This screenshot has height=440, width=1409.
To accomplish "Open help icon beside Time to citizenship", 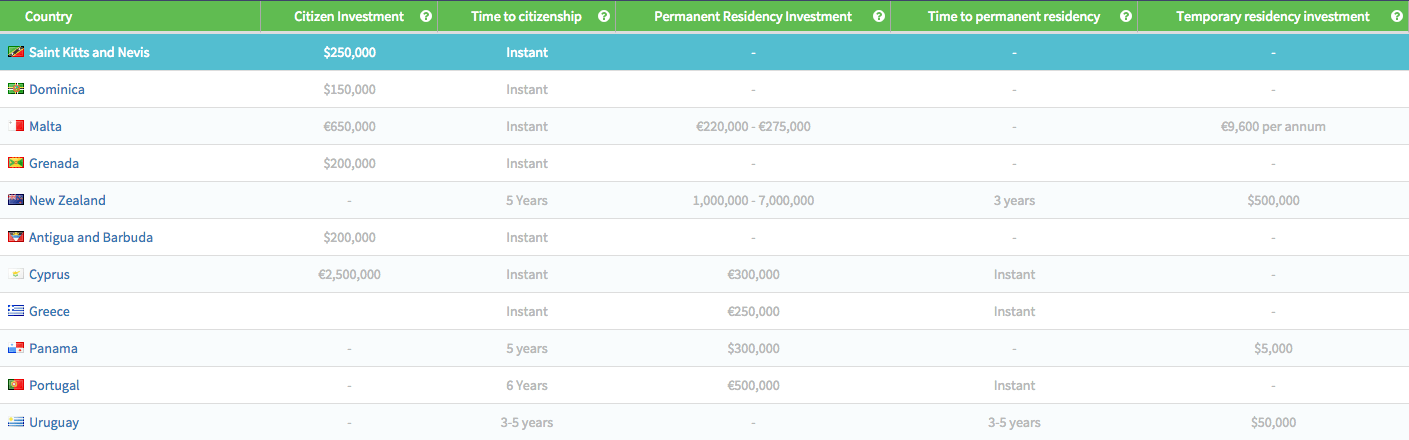I will (x=603, y=16).
